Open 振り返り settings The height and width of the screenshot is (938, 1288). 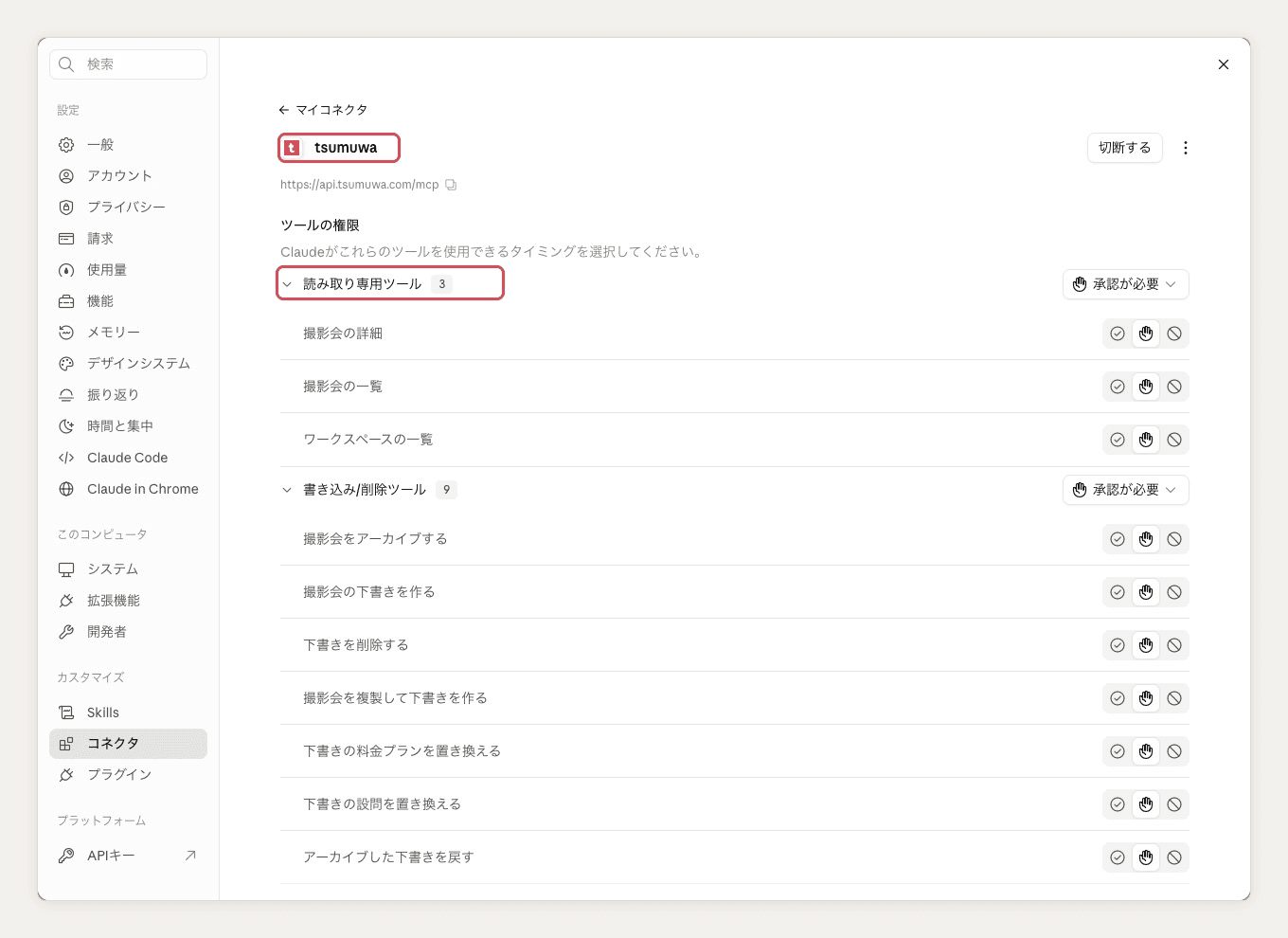pos(128,395)
